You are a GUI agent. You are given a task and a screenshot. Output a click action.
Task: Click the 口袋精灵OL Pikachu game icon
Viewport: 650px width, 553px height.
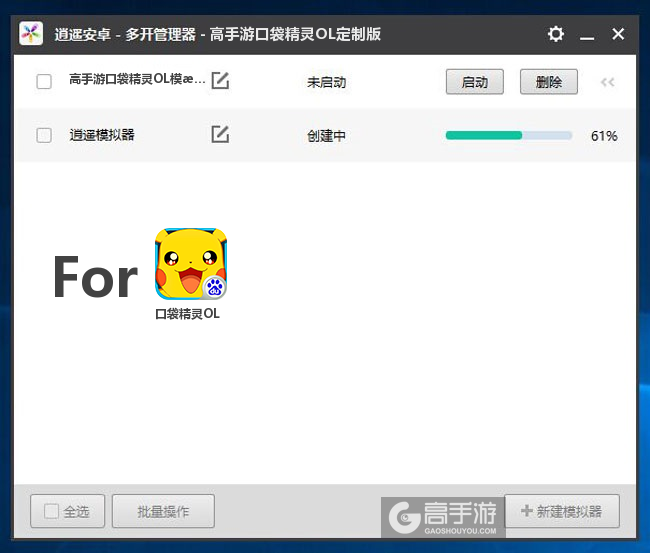(x=191, y=264)
